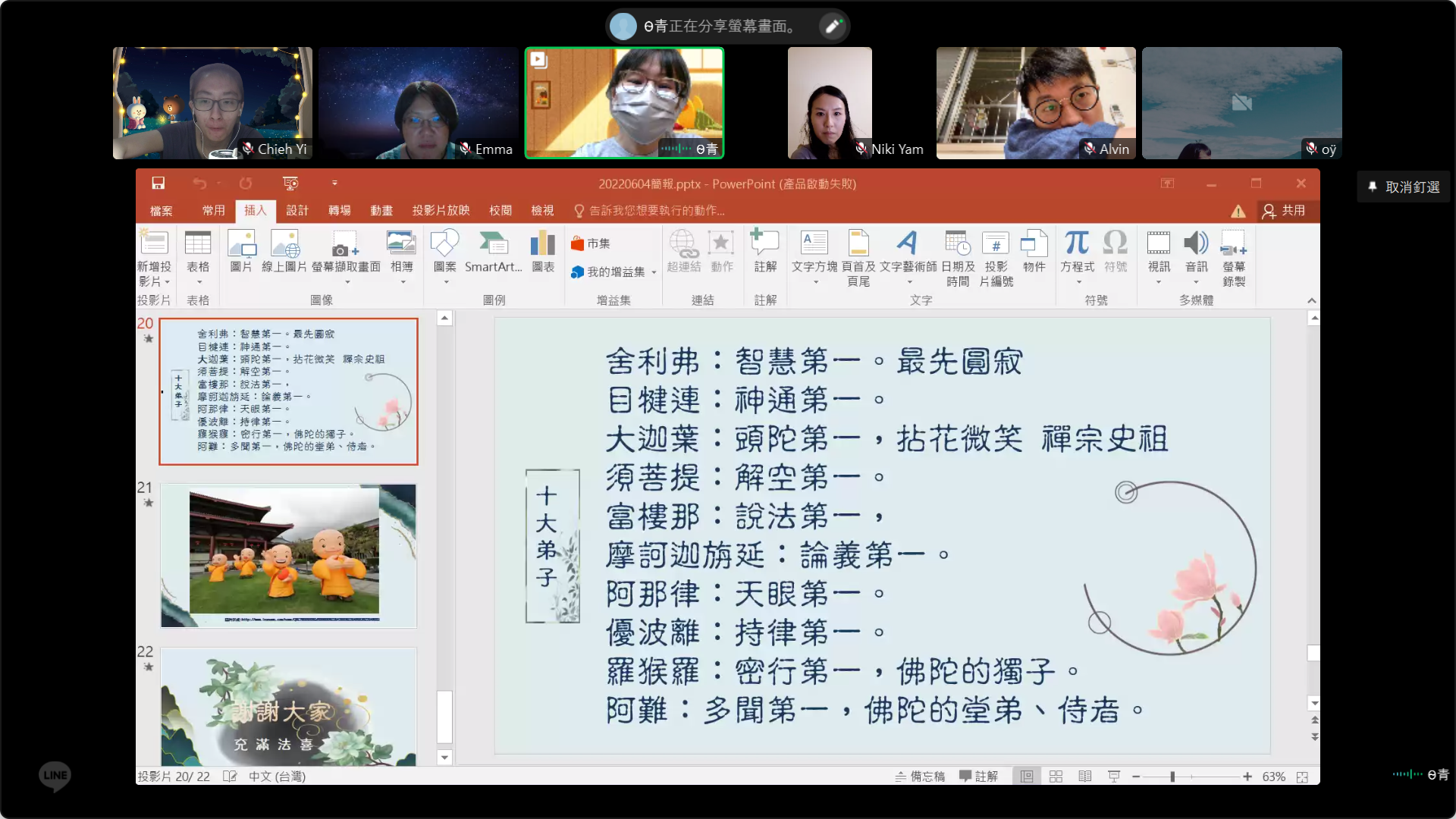Viewport: 1456px width, 819px height.
Task: Insert 日期及時間 date and time
Action: coord(958,258)
